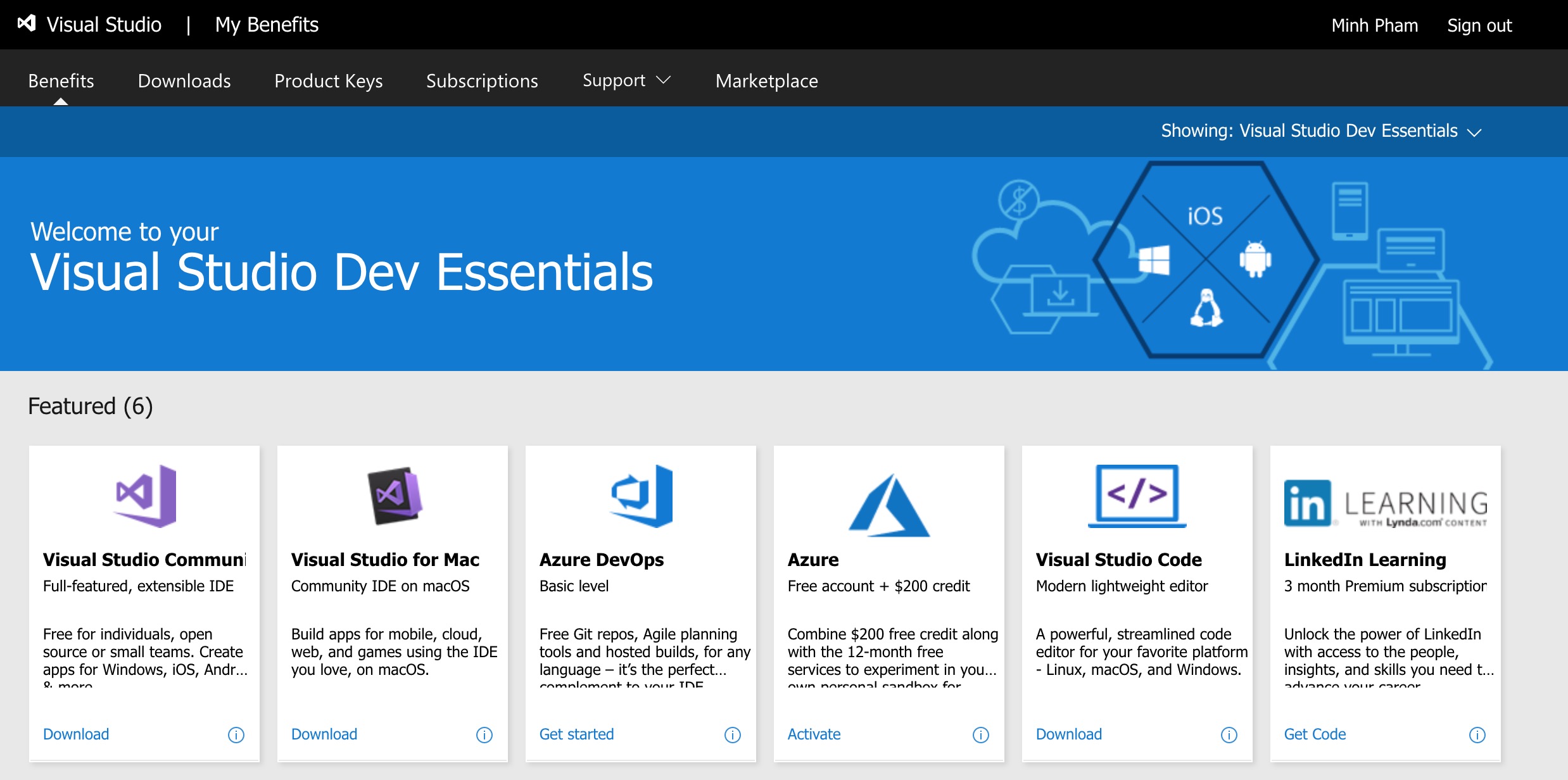Click Sign out link
The image size is (1568, 780).
click(x=1479, y=25)
